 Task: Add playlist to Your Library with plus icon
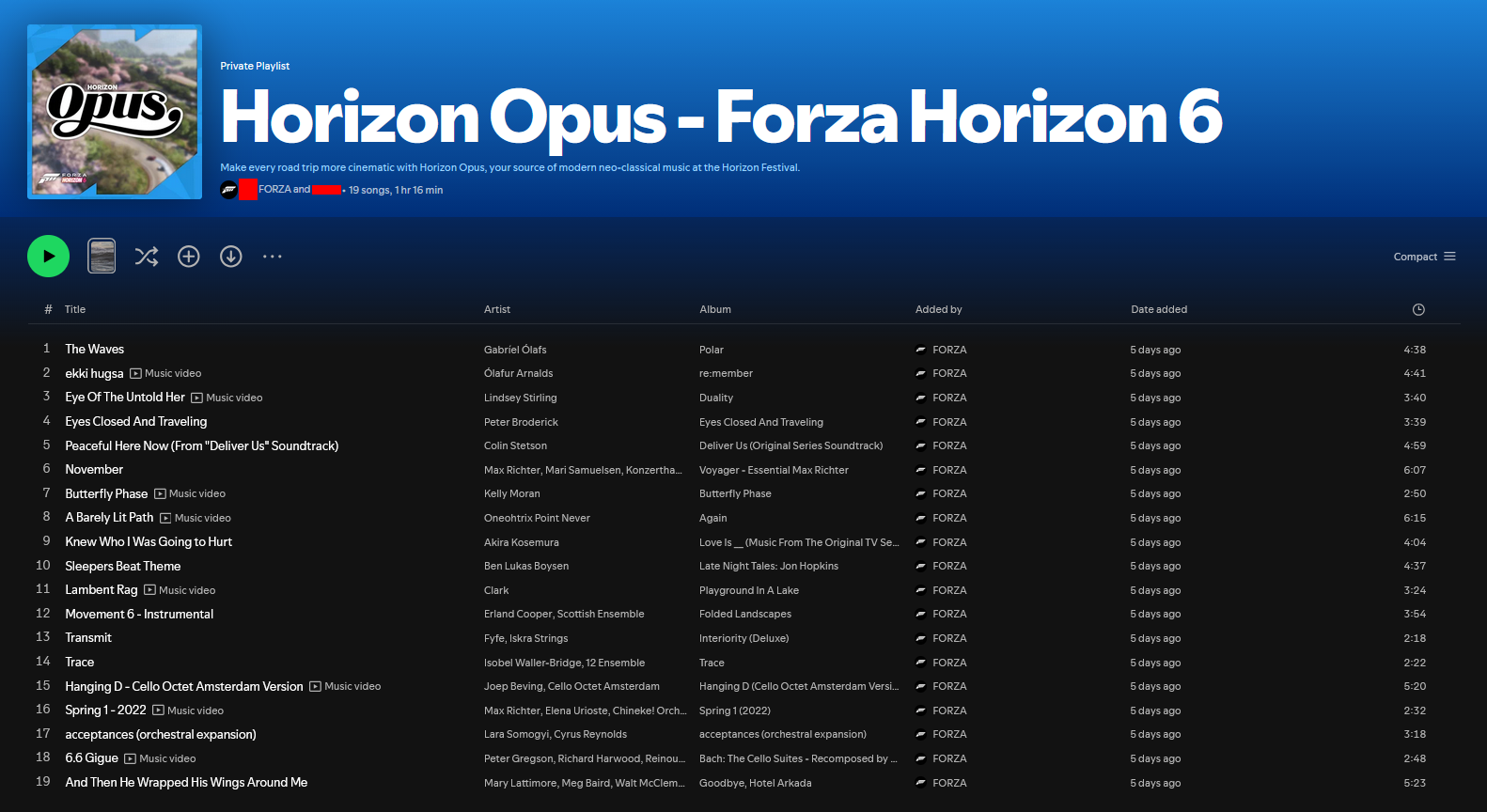[x=189, y=256]
